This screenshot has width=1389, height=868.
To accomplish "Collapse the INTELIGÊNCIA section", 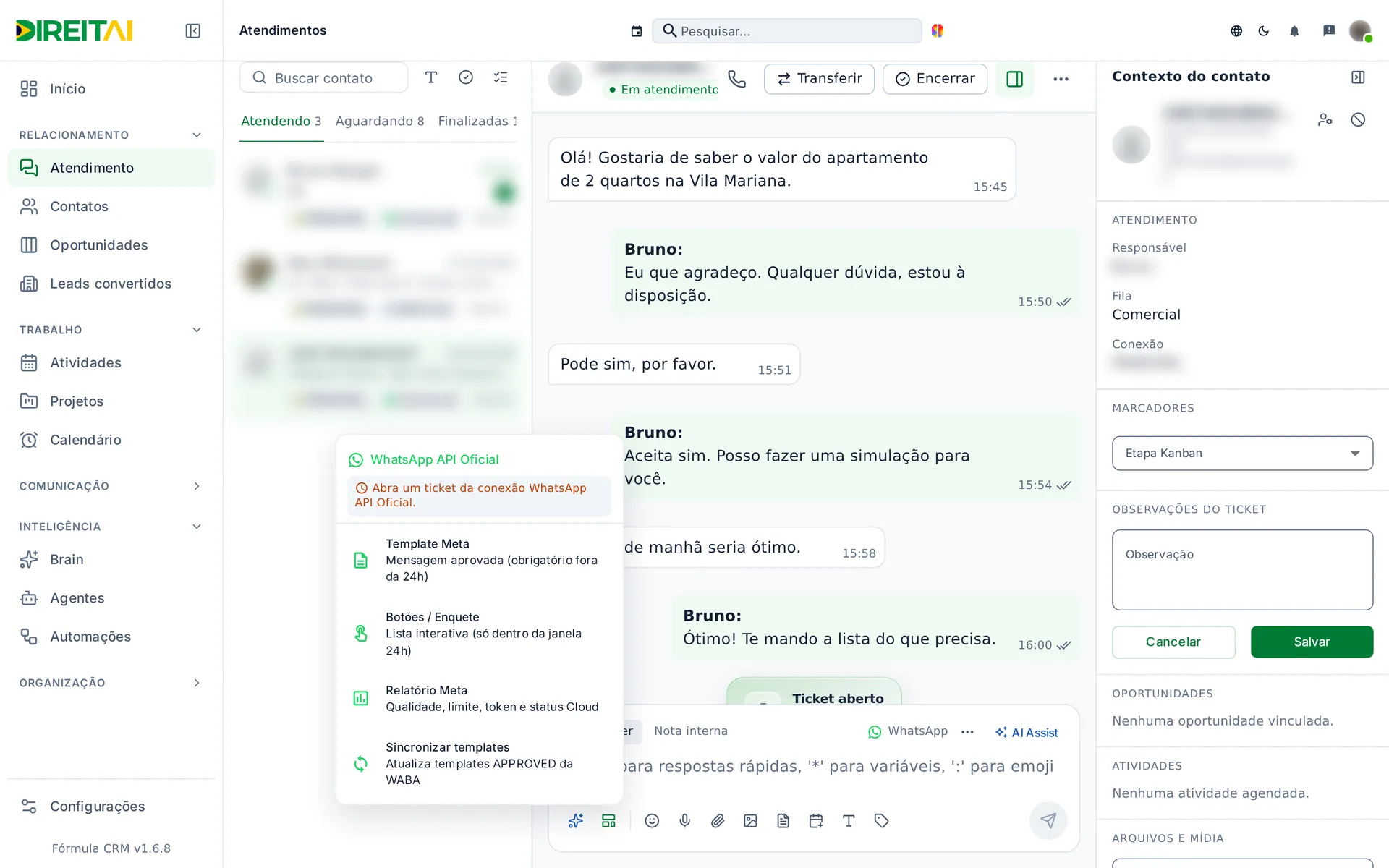I will coord(197,527).
